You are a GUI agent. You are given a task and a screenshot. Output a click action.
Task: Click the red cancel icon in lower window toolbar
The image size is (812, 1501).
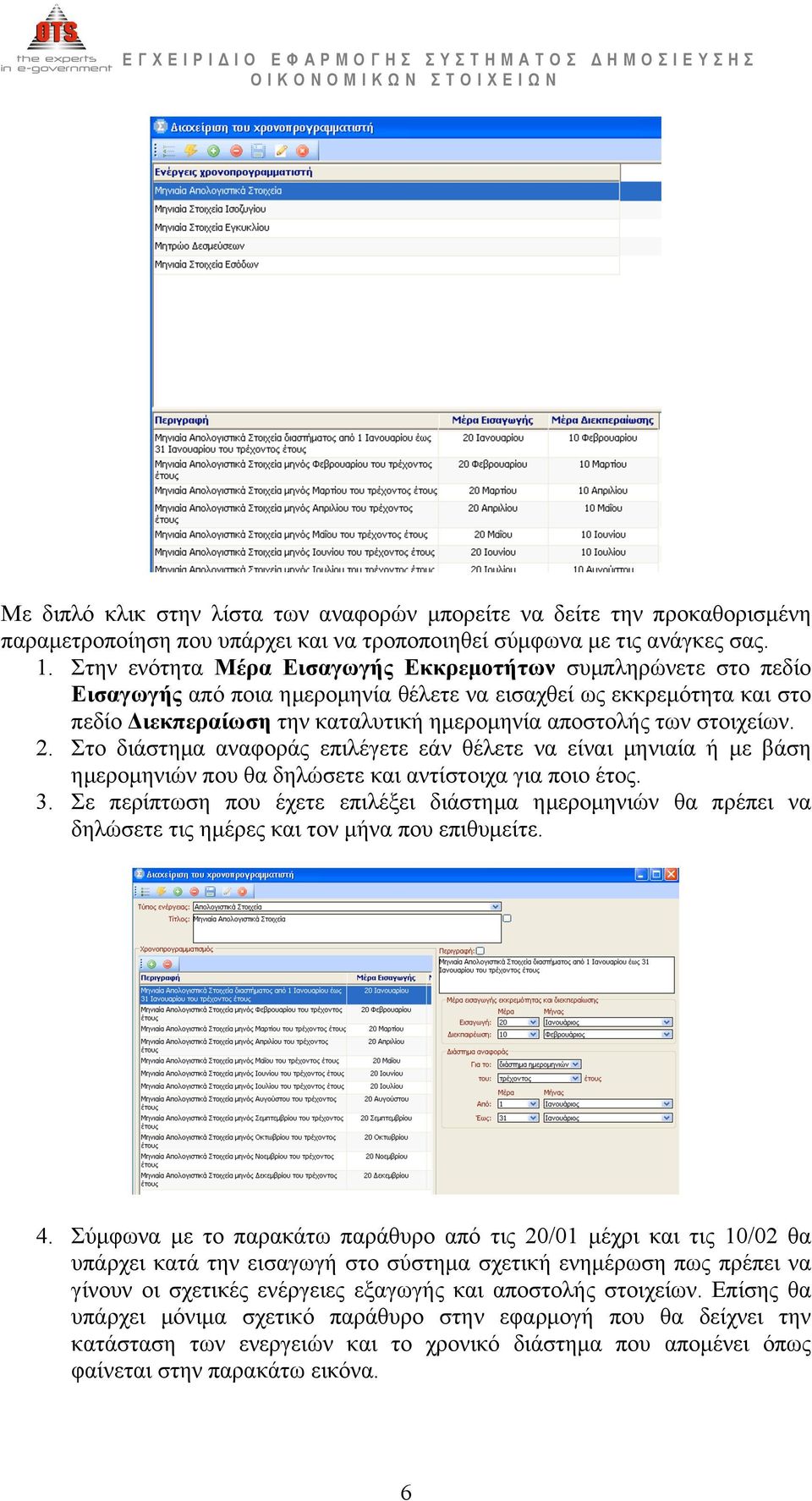pos(242,891)
